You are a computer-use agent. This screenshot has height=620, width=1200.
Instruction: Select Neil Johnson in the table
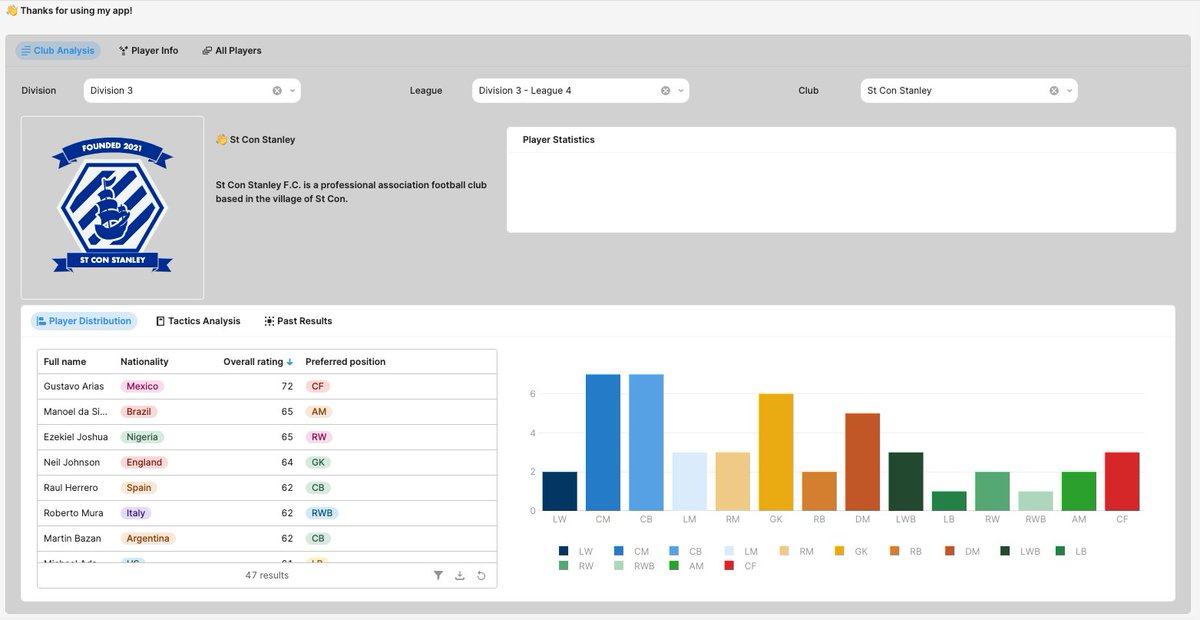point(72,462)
